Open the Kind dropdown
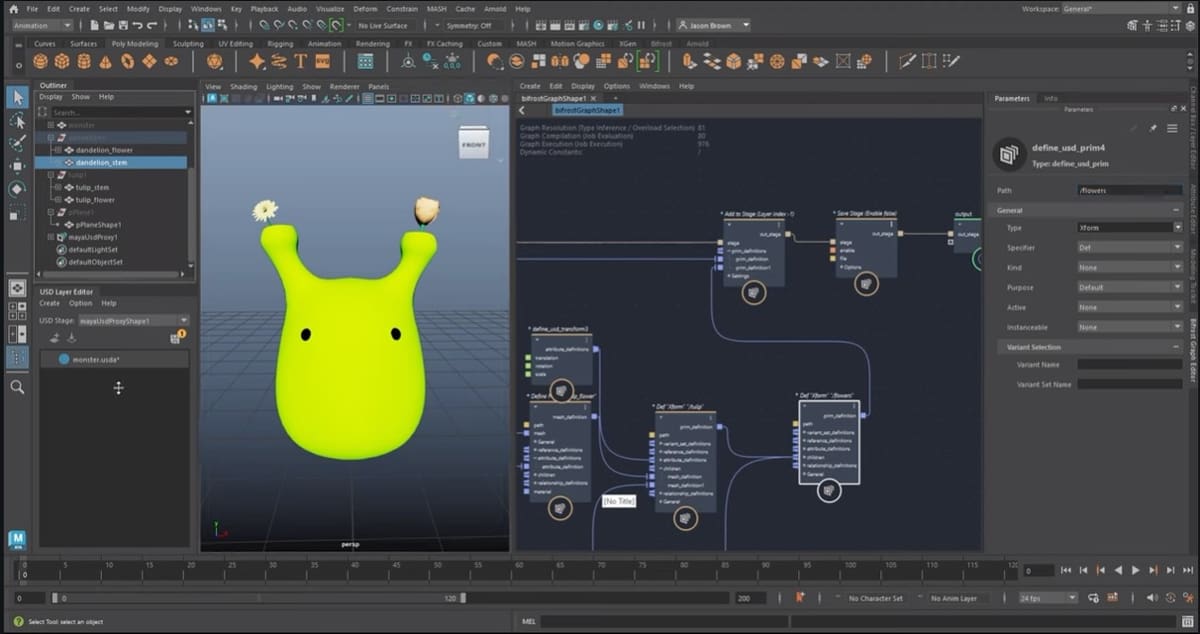1200x634 pixels. (1129, 268)
